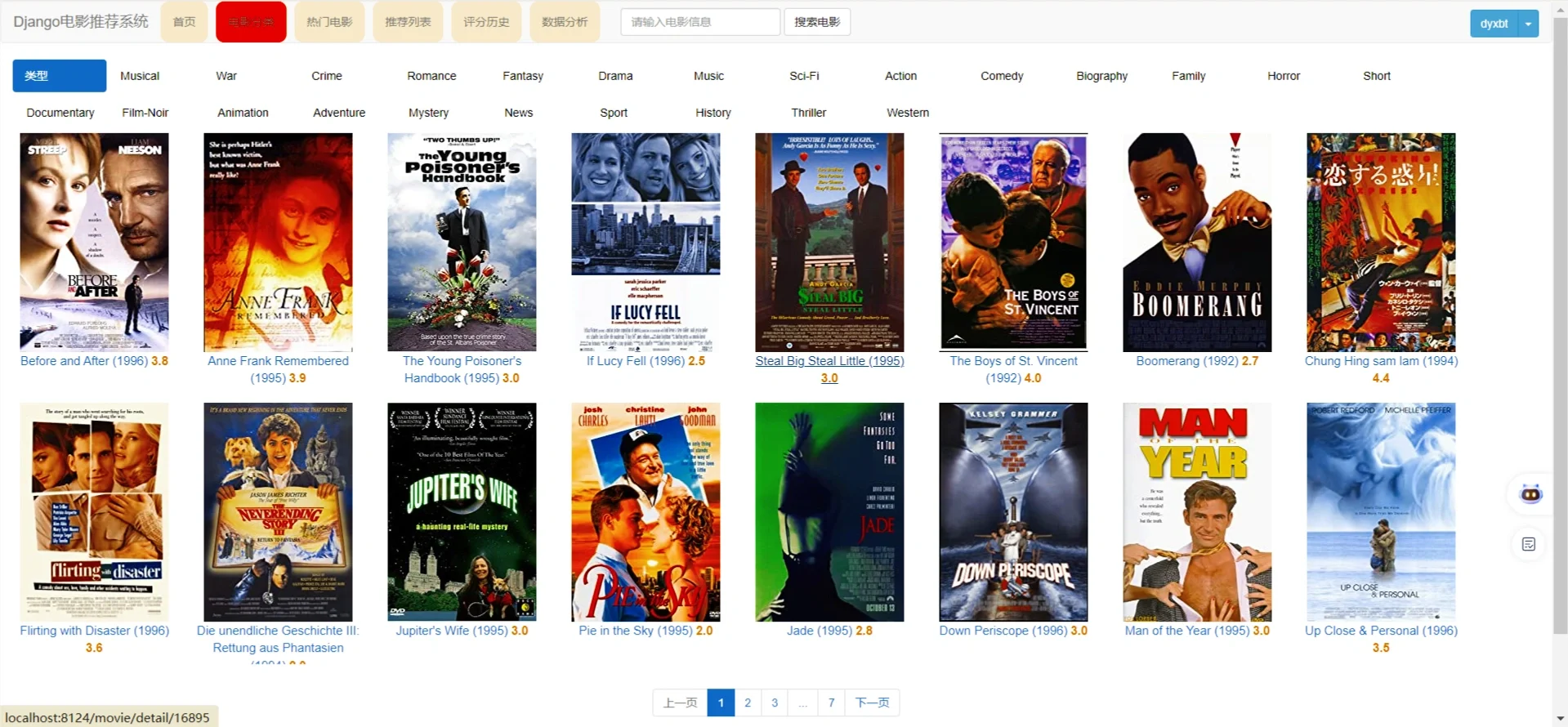Image resolution: width=1568 pixels, height=727 pixels.
Task: Filter by Musical genre
Action: tap(140, 76)
